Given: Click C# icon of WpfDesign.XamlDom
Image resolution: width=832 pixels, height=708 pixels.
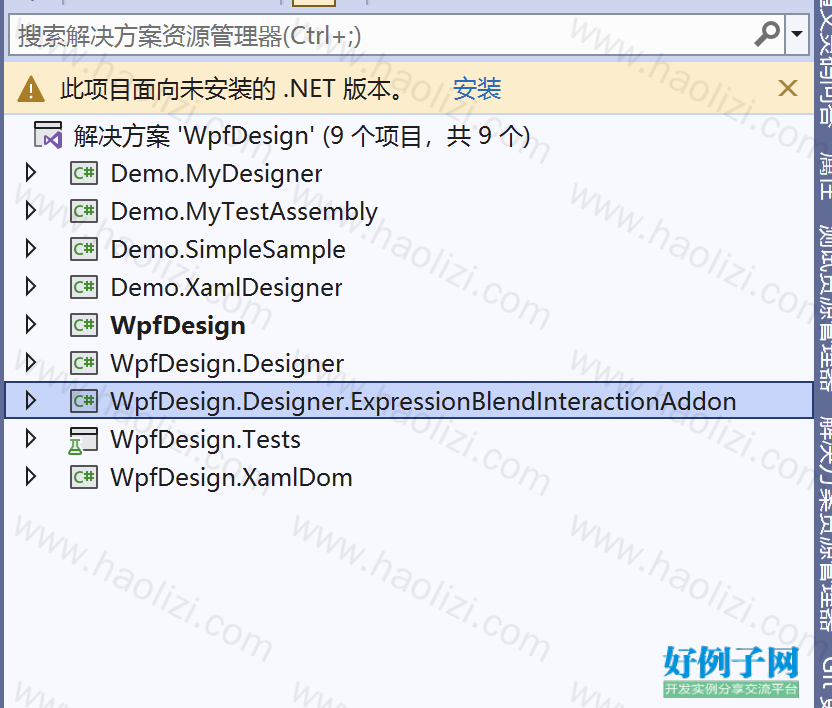Looking at the screenshot, I should tap(84, 477).
